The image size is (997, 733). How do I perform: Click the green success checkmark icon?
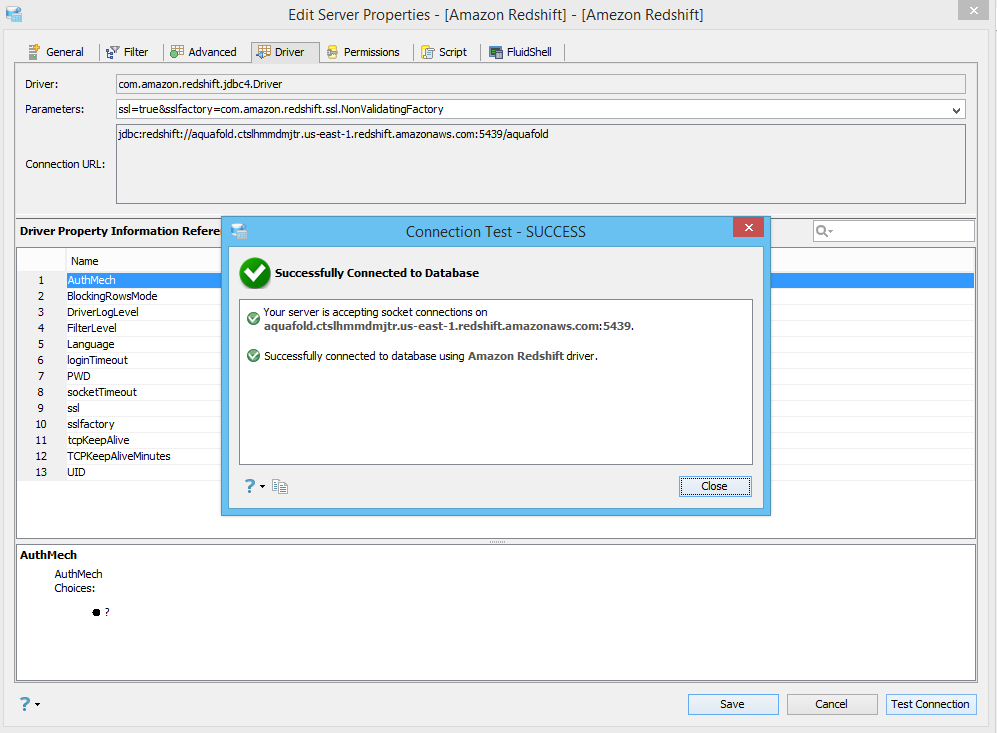click(255, 273)
